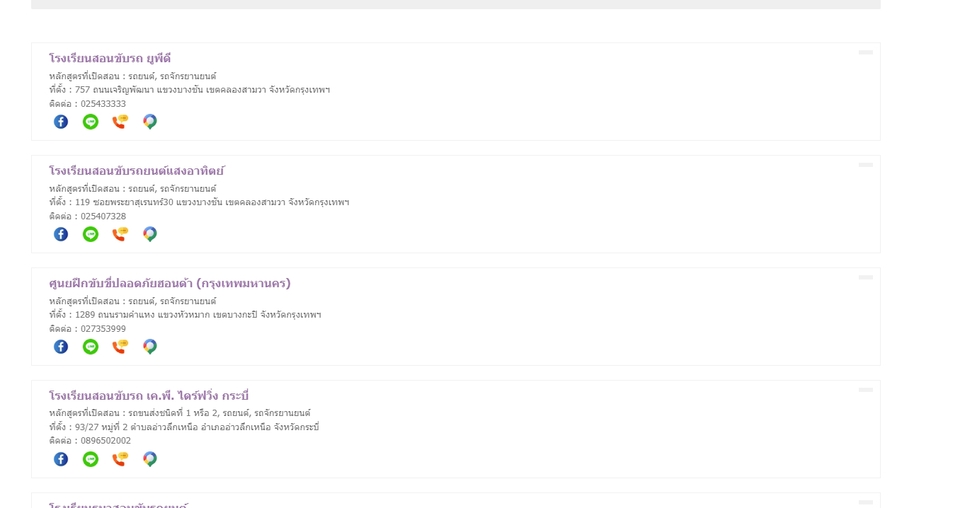Open map location icon for โรงเรียนสอนขับรถยนต์แสงอาทิตย์

tap(150, 234)
